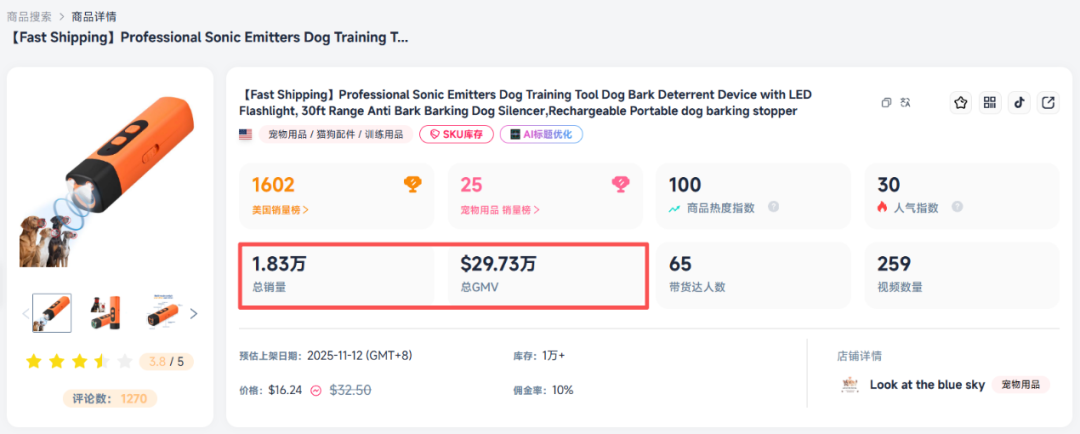
Task: Click help icon beside 人气指数
Action: pyautogui.click(x=957, y=207)
